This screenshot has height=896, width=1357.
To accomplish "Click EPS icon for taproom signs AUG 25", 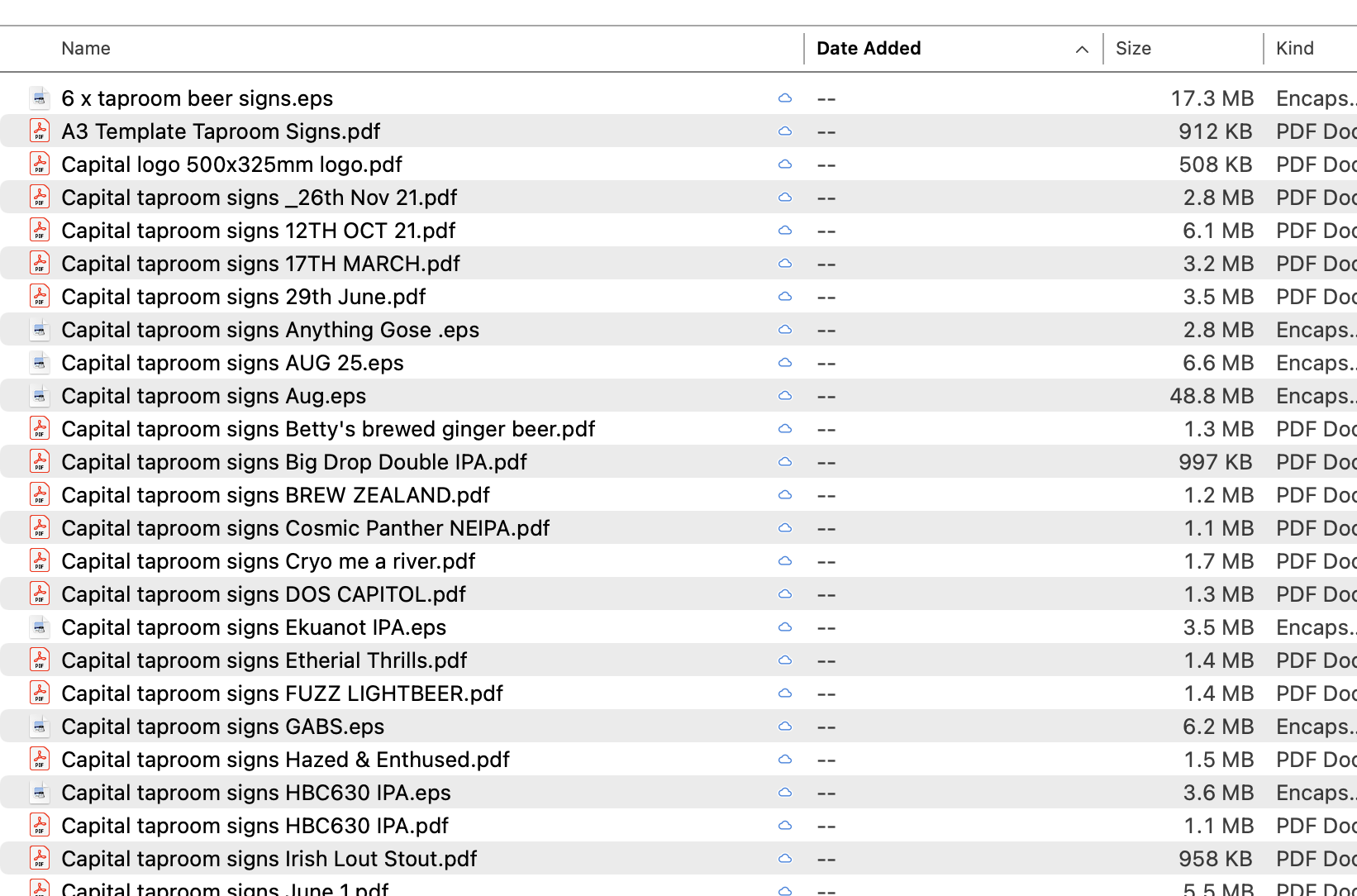I will tap(40, 363).
